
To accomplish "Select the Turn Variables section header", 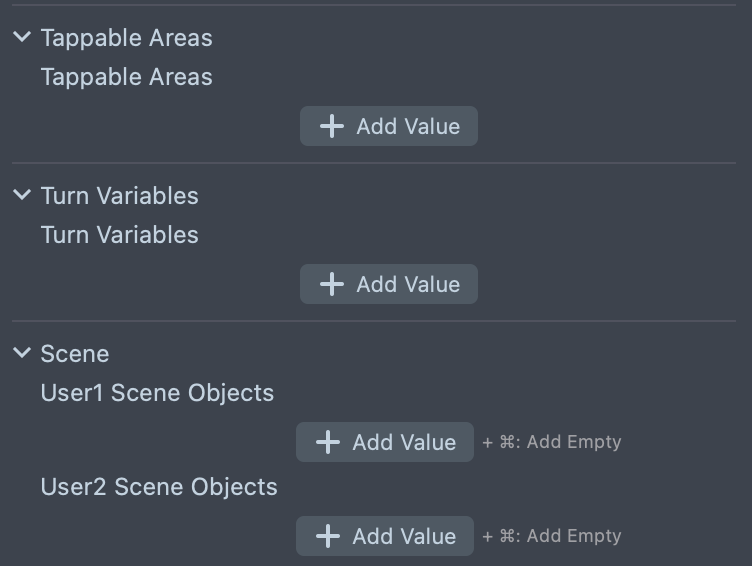I will (x=119, y=196).
